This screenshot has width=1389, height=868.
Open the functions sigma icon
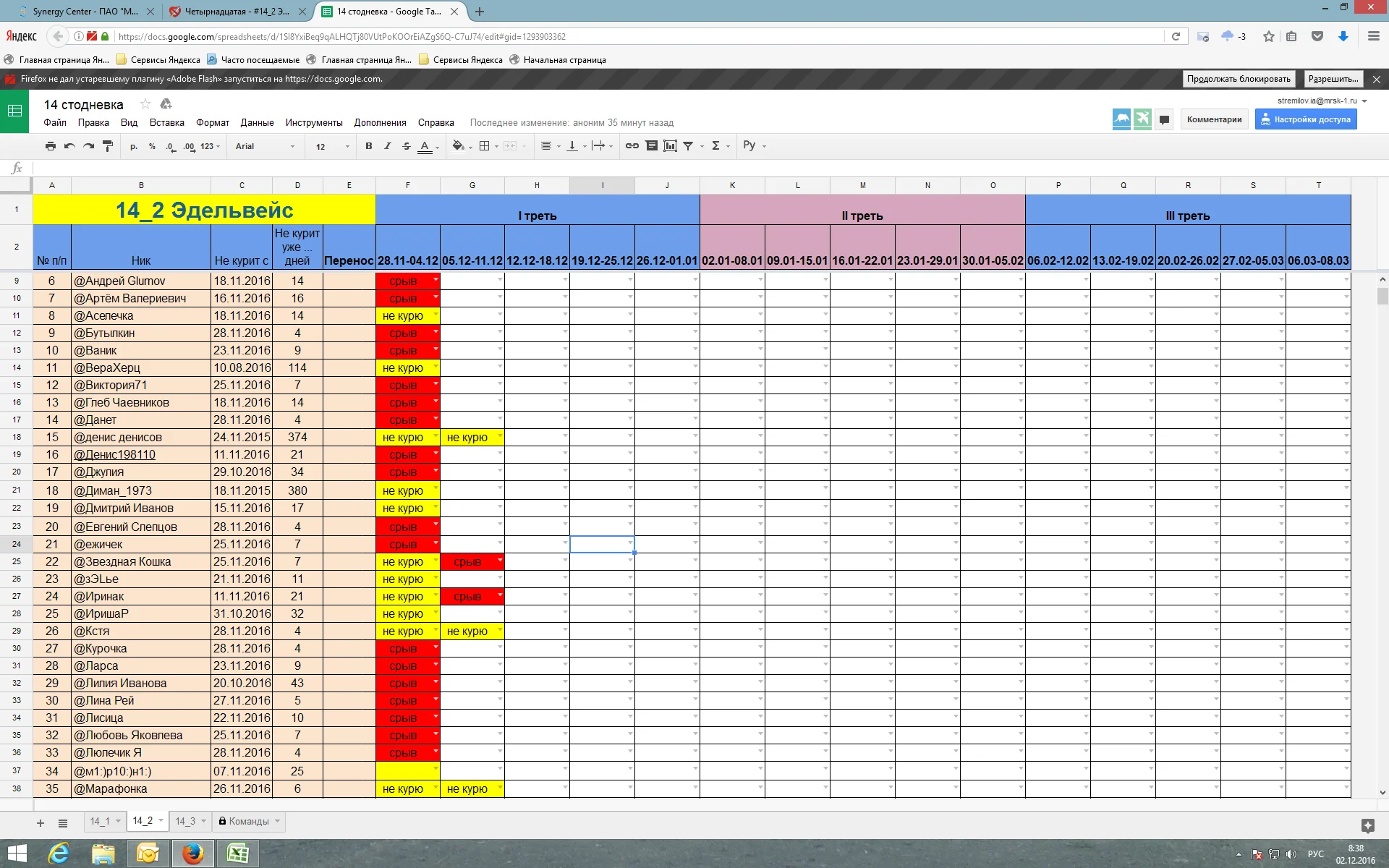click(x=715, y=146)
